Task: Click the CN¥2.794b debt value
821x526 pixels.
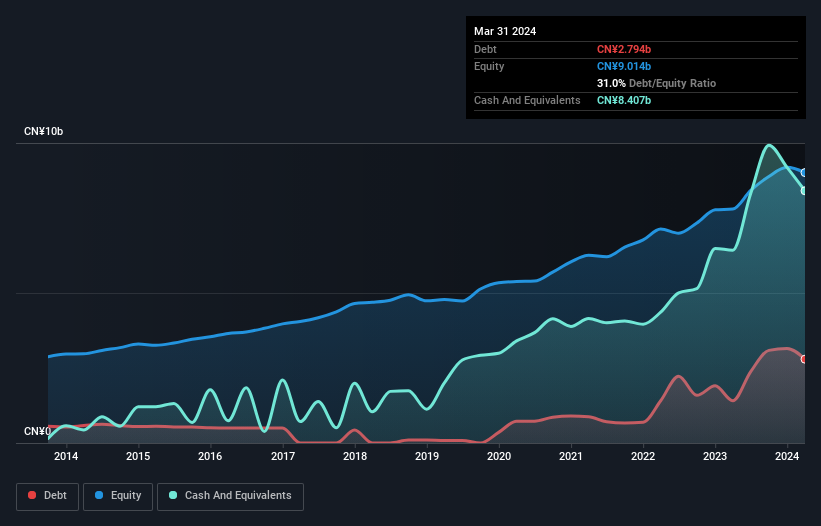Action: tap(624, 49)
